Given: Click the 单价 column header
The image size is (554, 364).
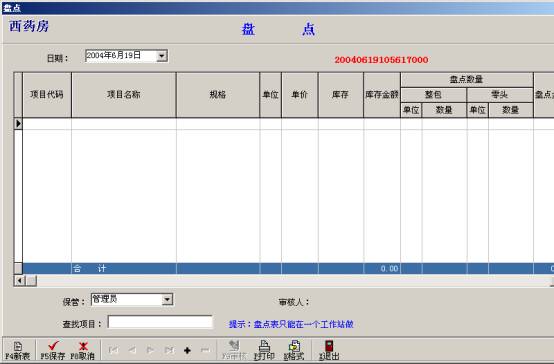Looking at the screenshot, I should coord(300,95).
